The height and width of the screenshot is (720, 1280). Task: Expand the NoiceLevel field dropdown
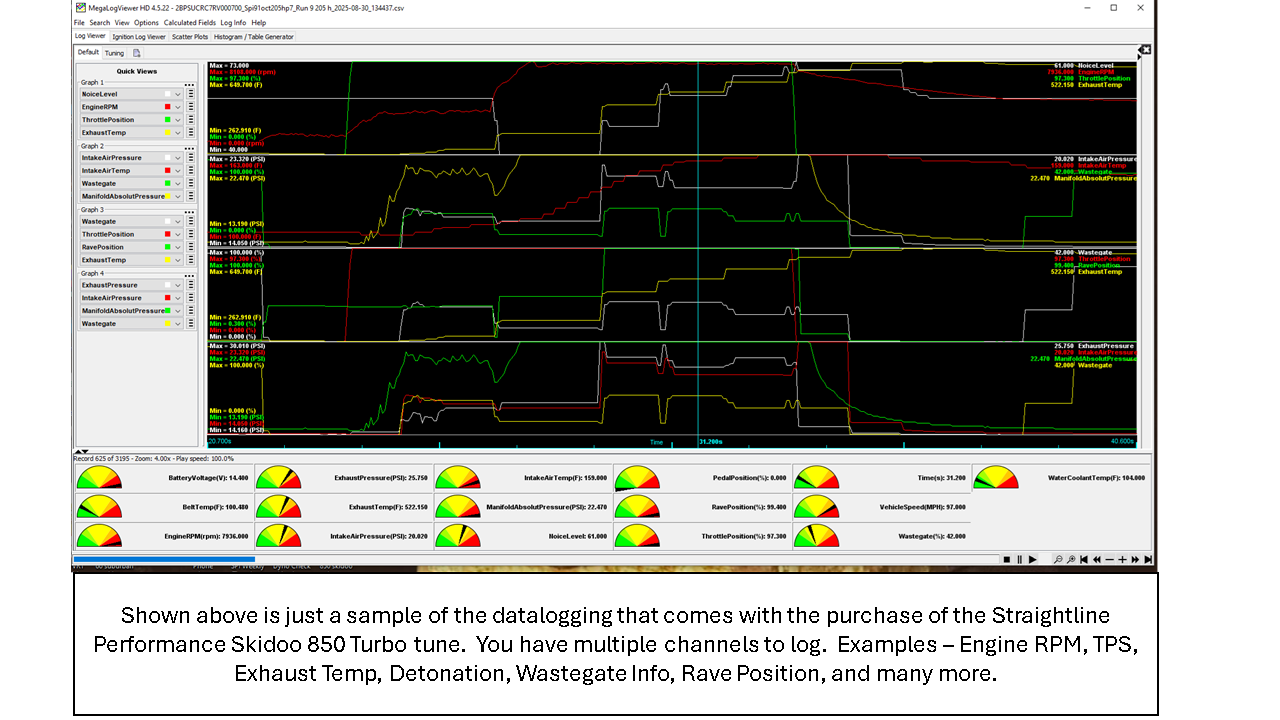pos(178,94)
